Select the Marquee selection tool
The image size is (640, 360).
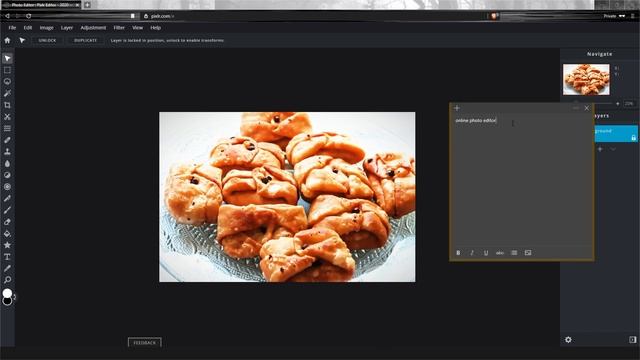7,70
